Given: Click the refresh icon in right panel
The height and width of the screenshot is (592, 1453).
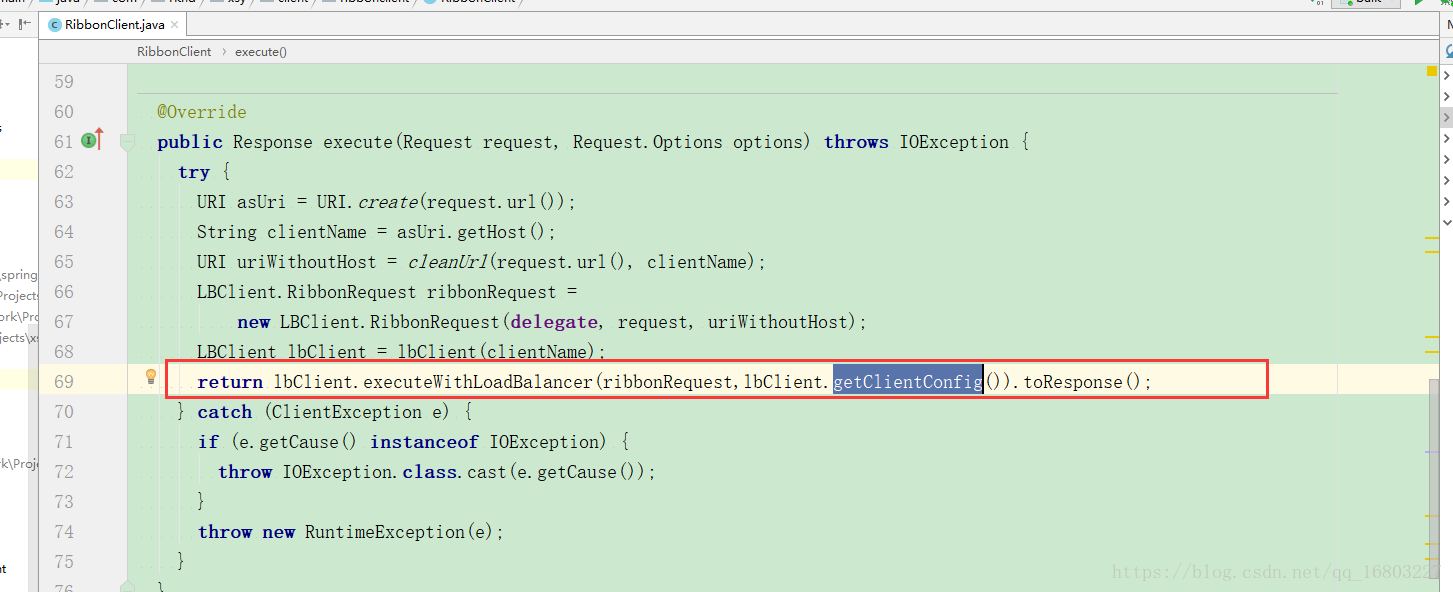Looking at the screenshot, I should pyautogui.click(x=1448, y=50).
